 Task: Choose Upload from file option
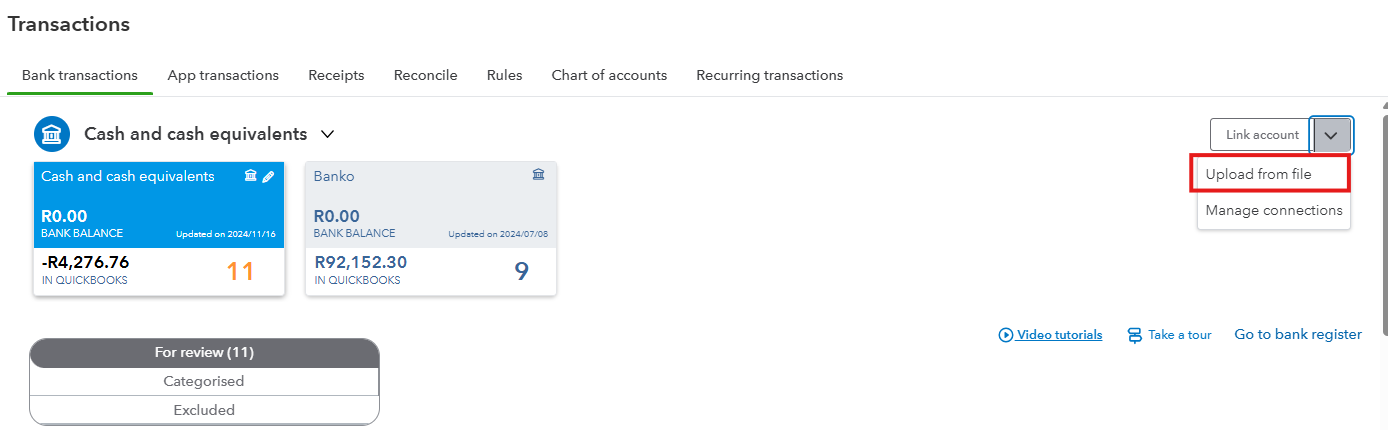point(1258,174)
